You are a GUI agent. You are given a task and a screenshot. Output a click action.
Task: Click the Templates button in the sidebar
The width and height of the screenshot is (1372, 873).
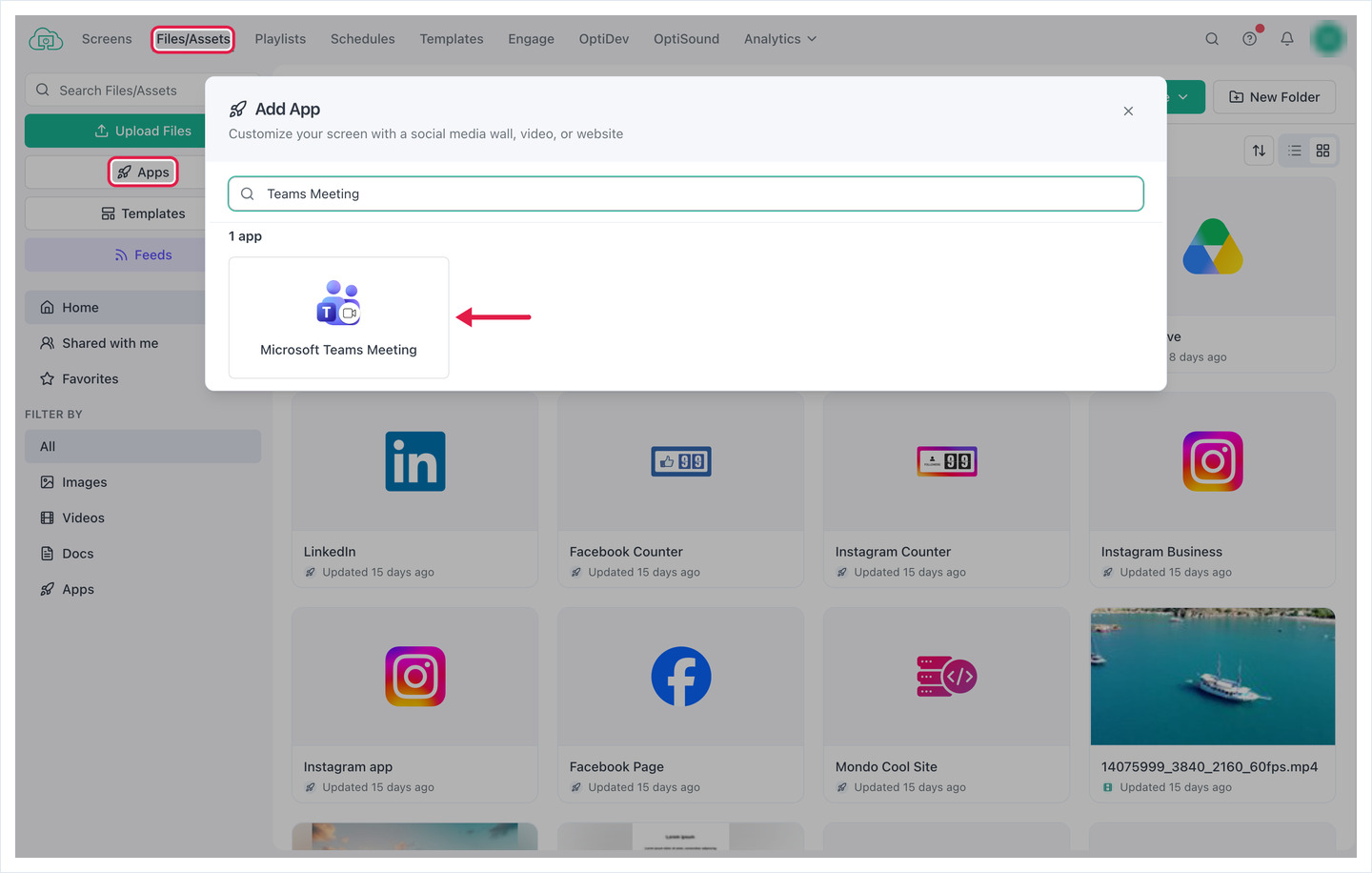[115, 213]
